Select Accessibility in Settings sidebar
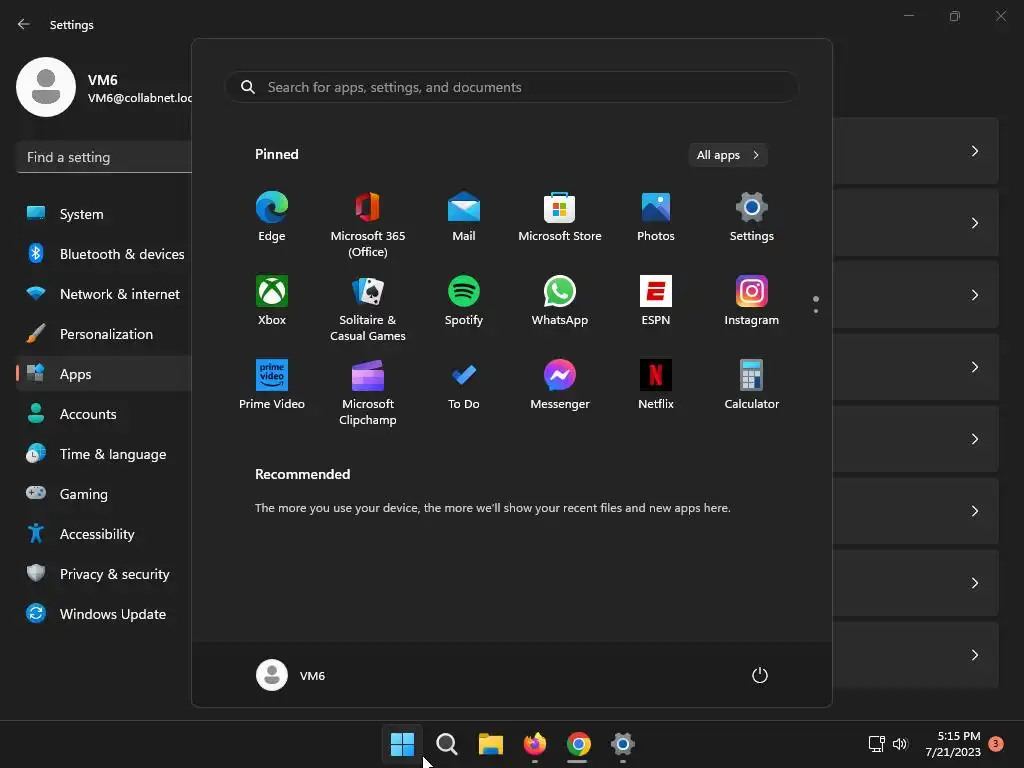 pos(104,534)
